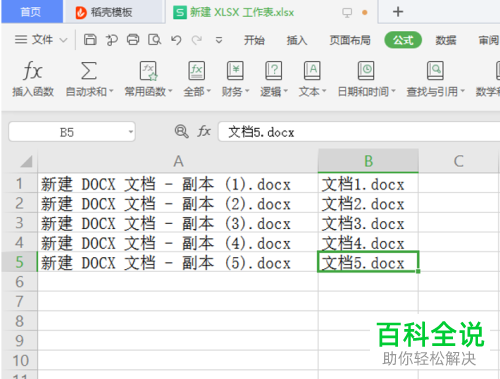The height and width of the screenshot is (379, 500).
Task: Click cell B4 containing 文档4.docx
Action: pos(368,243)
